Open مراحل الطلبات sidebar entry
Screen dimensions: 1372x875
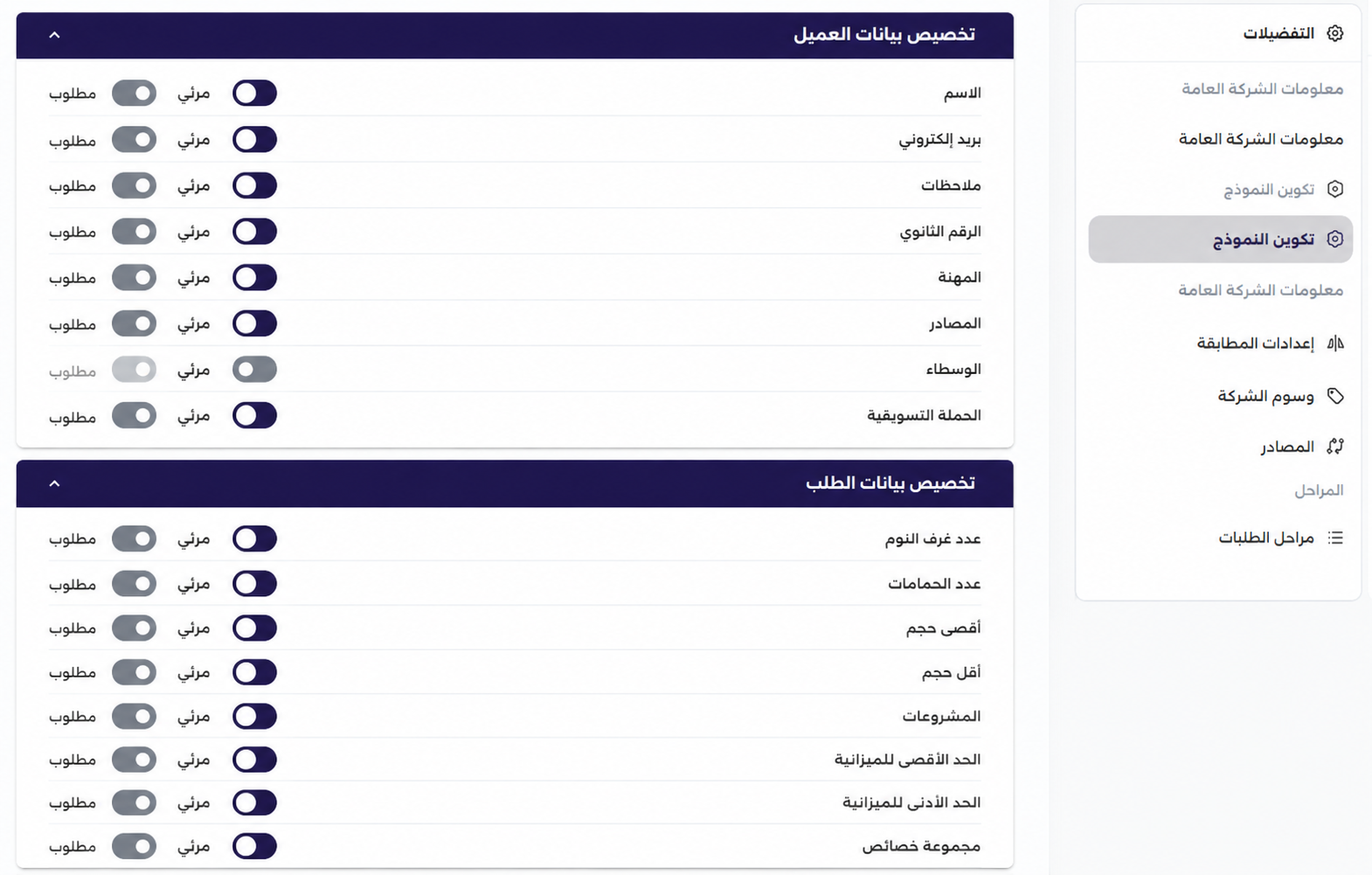pos(1266,538)
